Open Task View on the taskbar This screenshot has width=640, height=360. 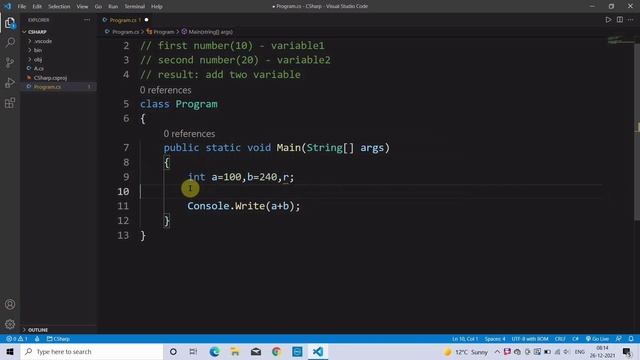pos(193,351)
